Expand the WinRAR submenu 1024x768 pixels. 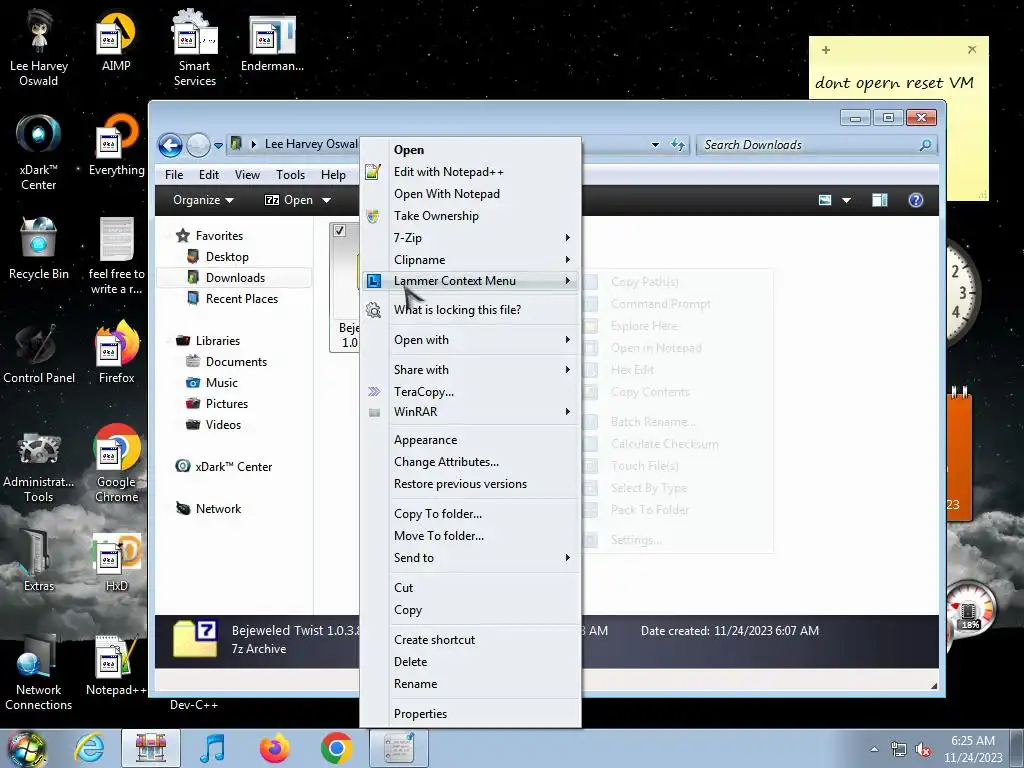click(x=470, y=411)
